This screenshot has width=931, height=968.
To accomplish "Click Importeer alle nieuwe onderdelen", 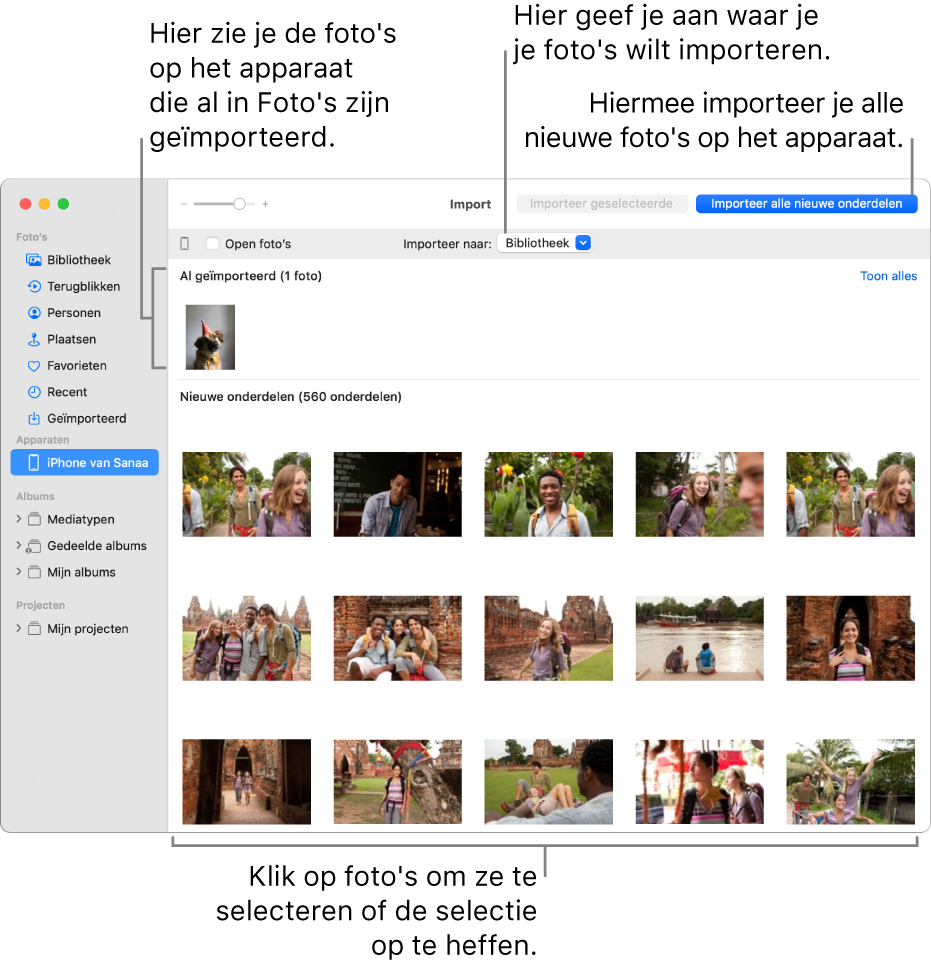I will (x=806, y=203).
